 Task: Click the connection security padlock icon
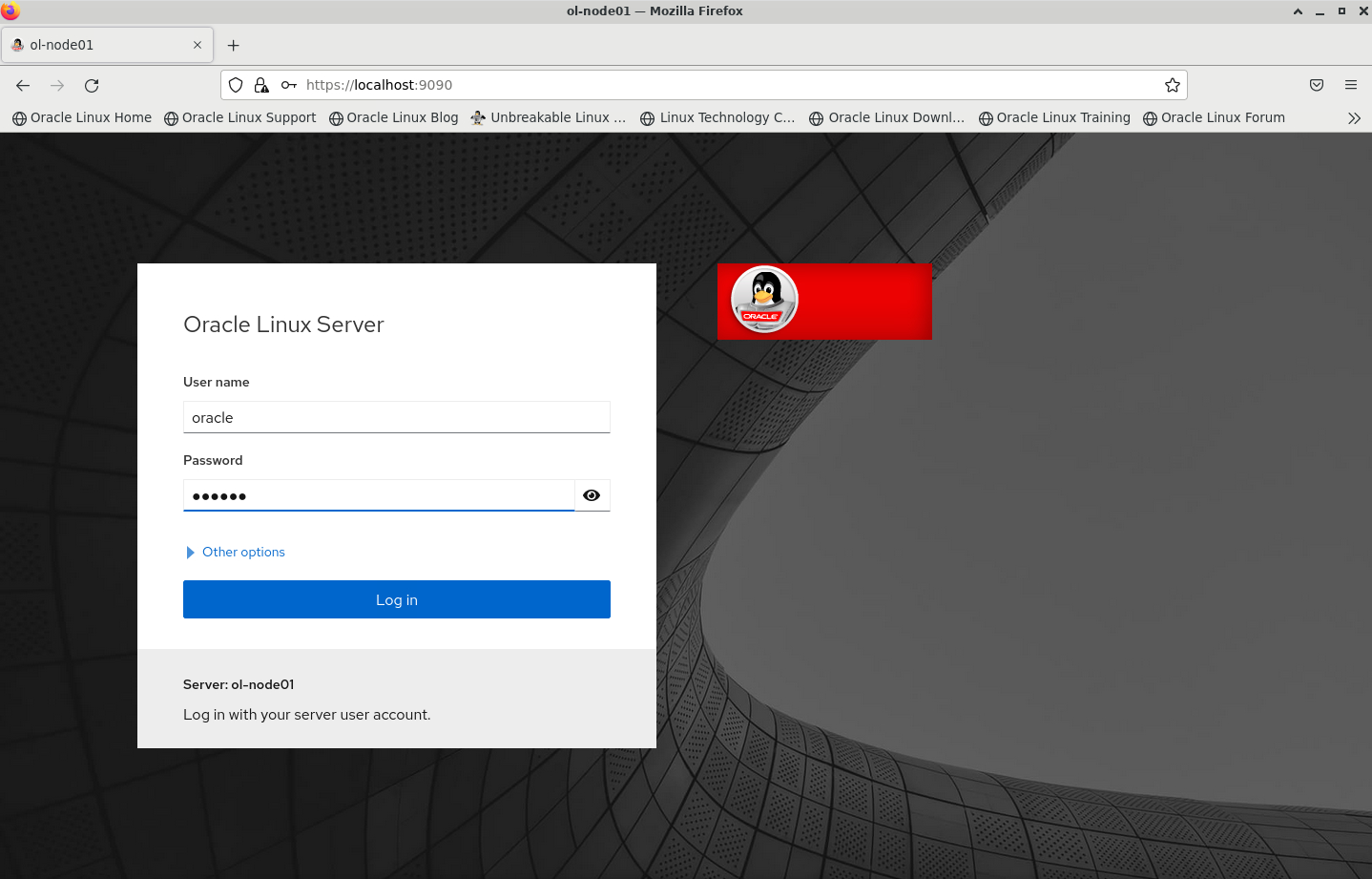click(261, 85)
